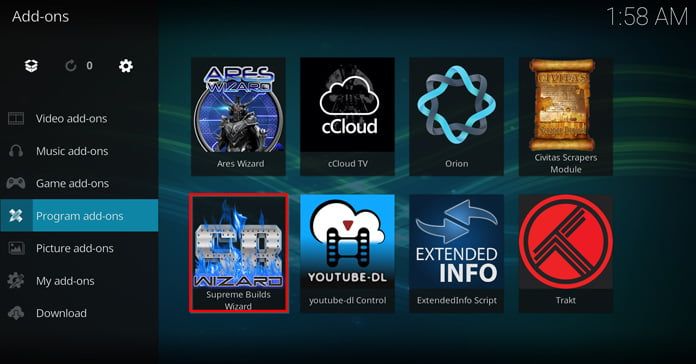The height and width of the screenshot is (364, 696).
Task: Click the 1:58 AM clock
Action: [x=647, y=17]
